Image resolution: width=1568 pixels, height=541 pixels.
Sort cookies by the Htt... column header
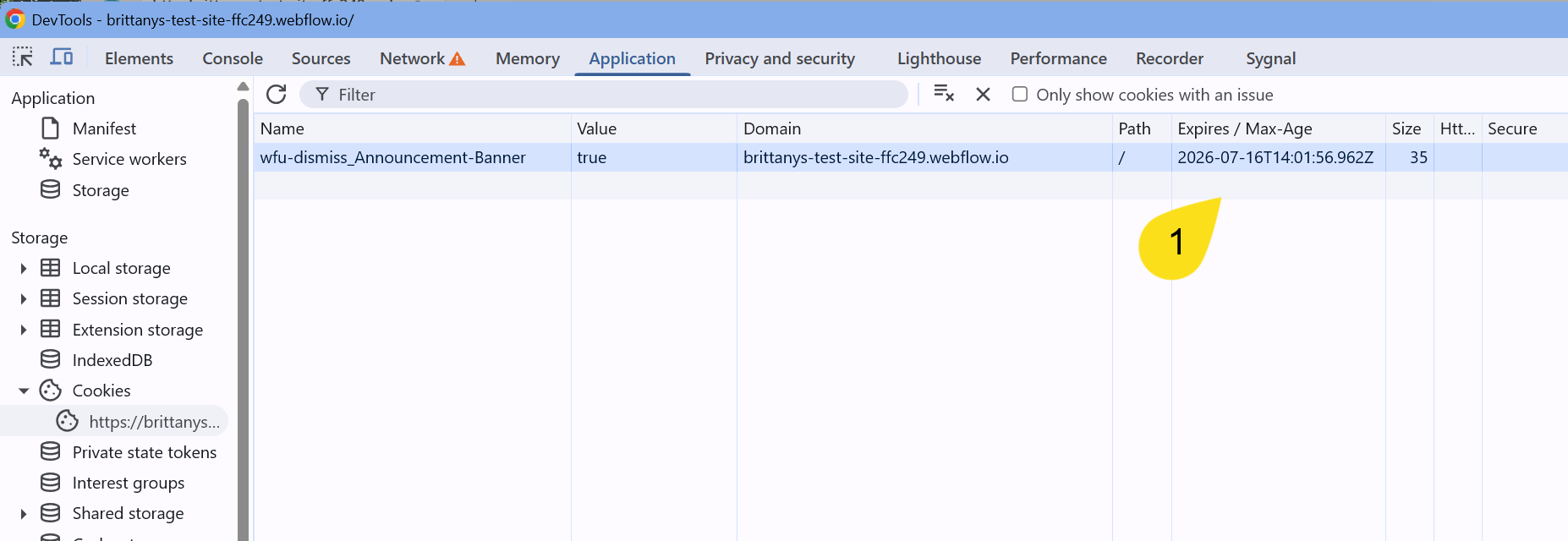click(1458, 128)
